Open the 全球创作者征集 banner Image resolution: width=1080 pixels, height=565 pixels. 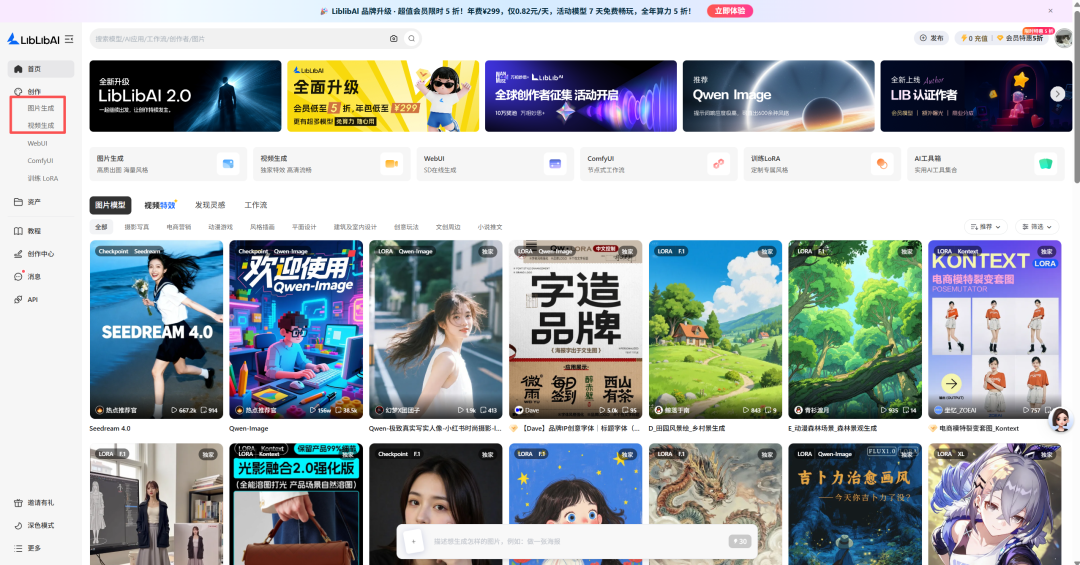click(x=581, y=96)
